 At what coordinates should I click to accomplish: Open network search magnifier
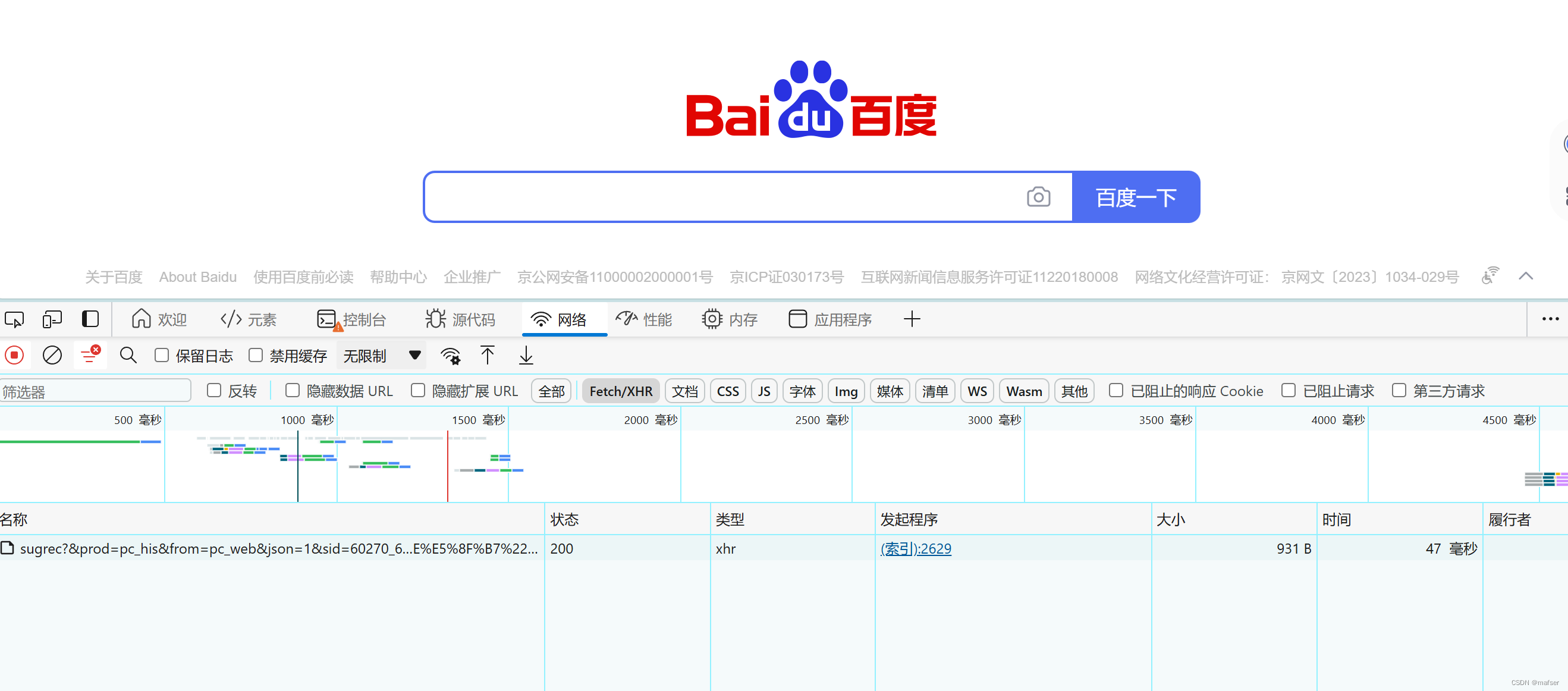tap(128, 355)
